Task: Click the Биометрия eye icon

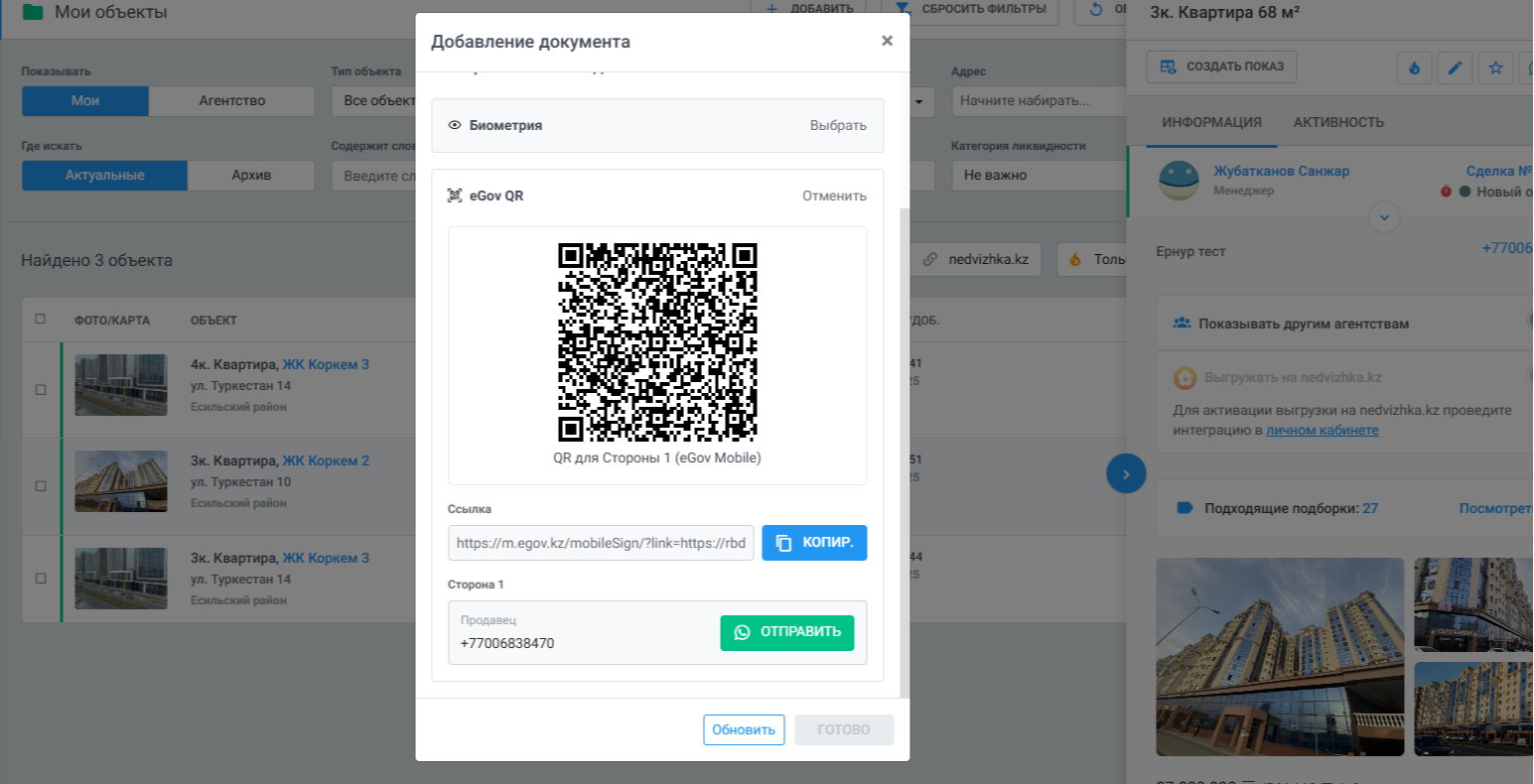Action: [455, 125]
